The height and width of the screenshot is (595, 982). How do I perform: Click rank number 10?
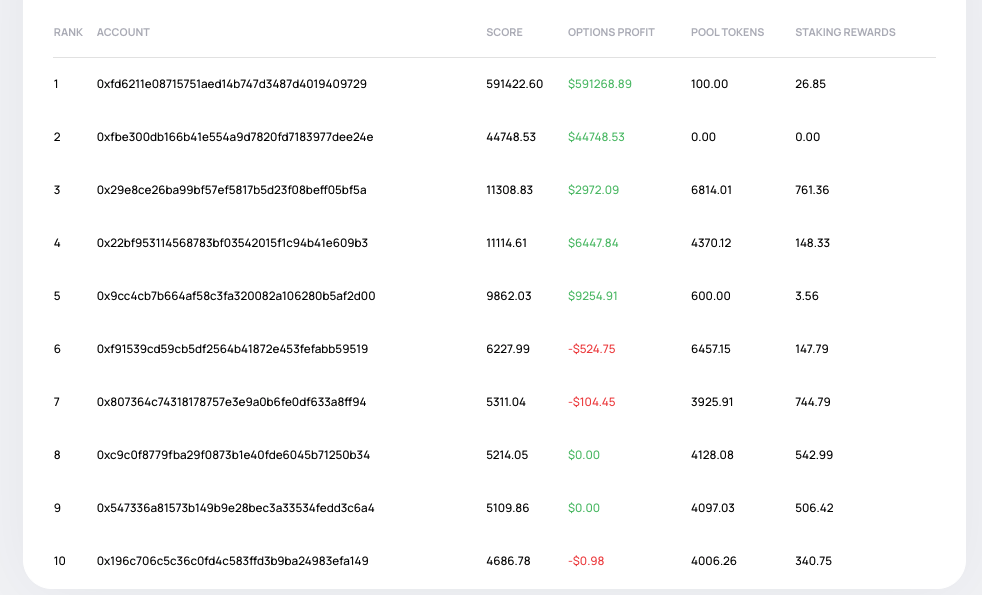point(59,561)
